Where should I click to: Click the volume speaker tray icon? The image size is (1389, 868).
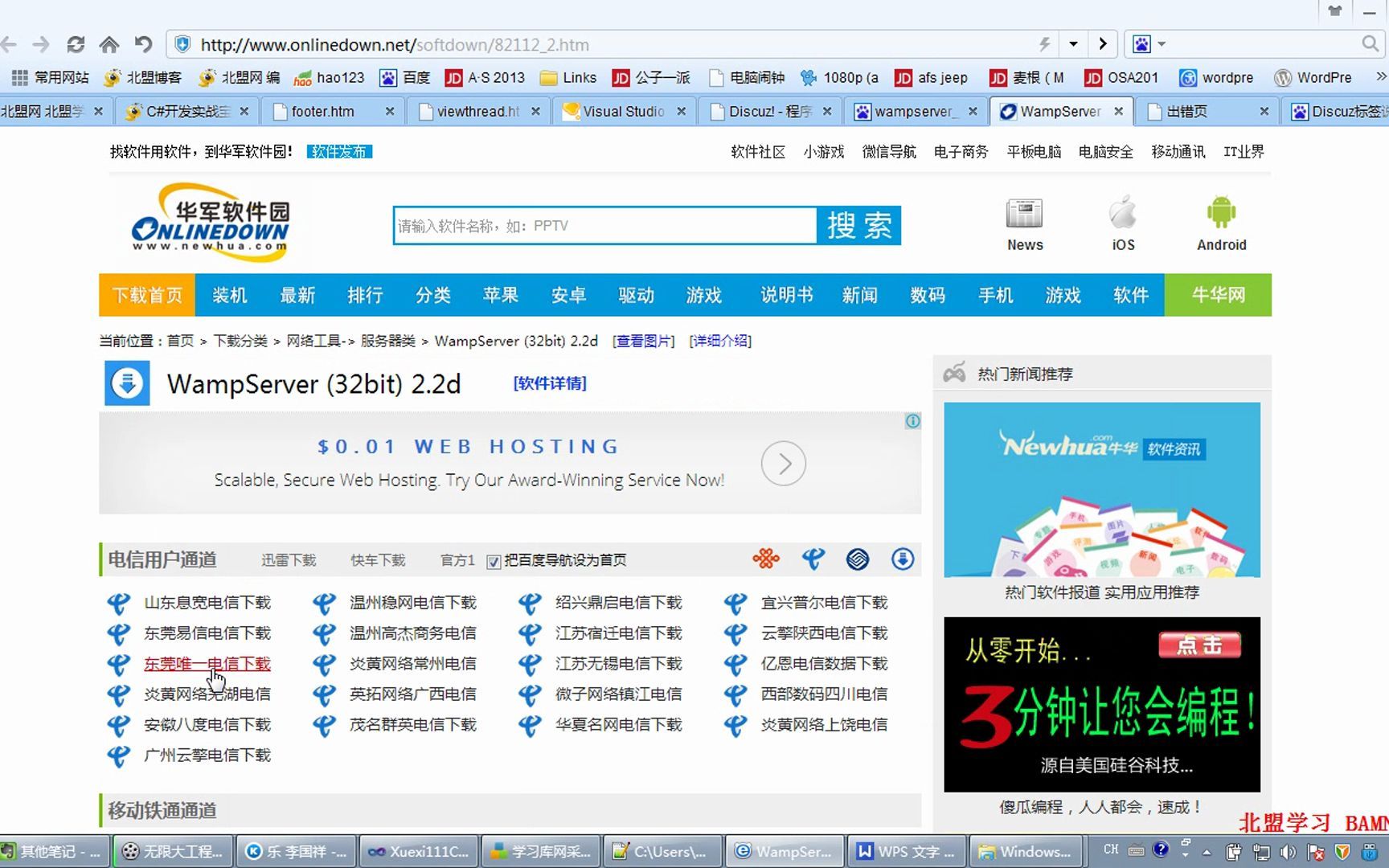click(1288, 851)
